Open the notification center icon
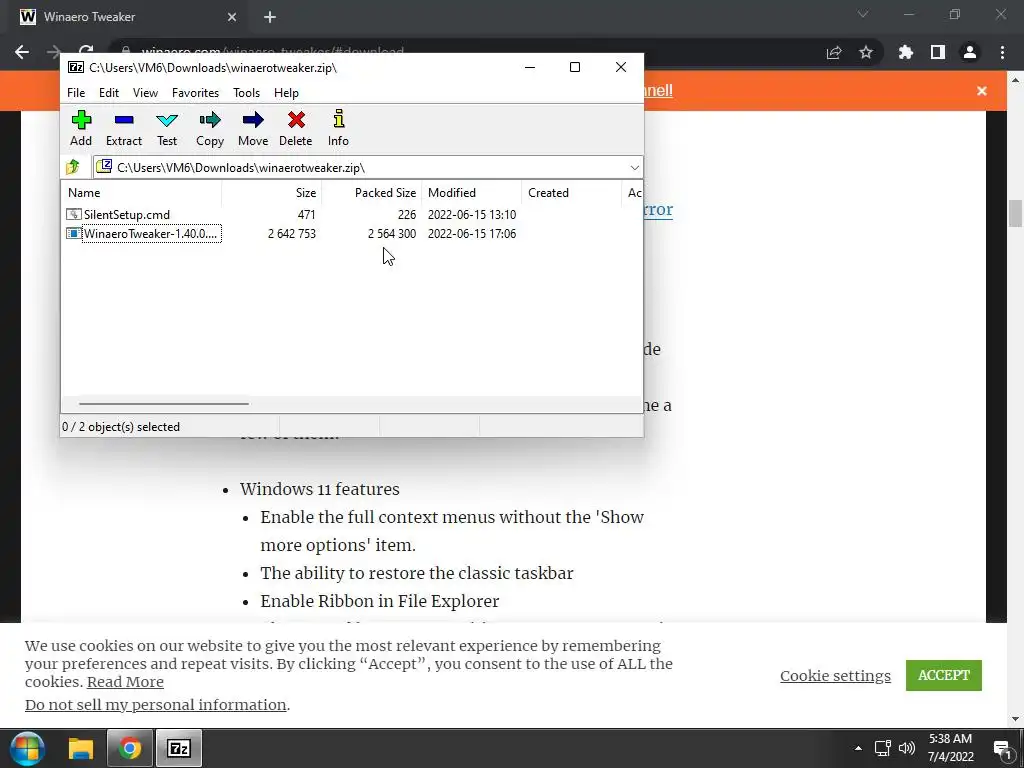 tap(1002, 749)
